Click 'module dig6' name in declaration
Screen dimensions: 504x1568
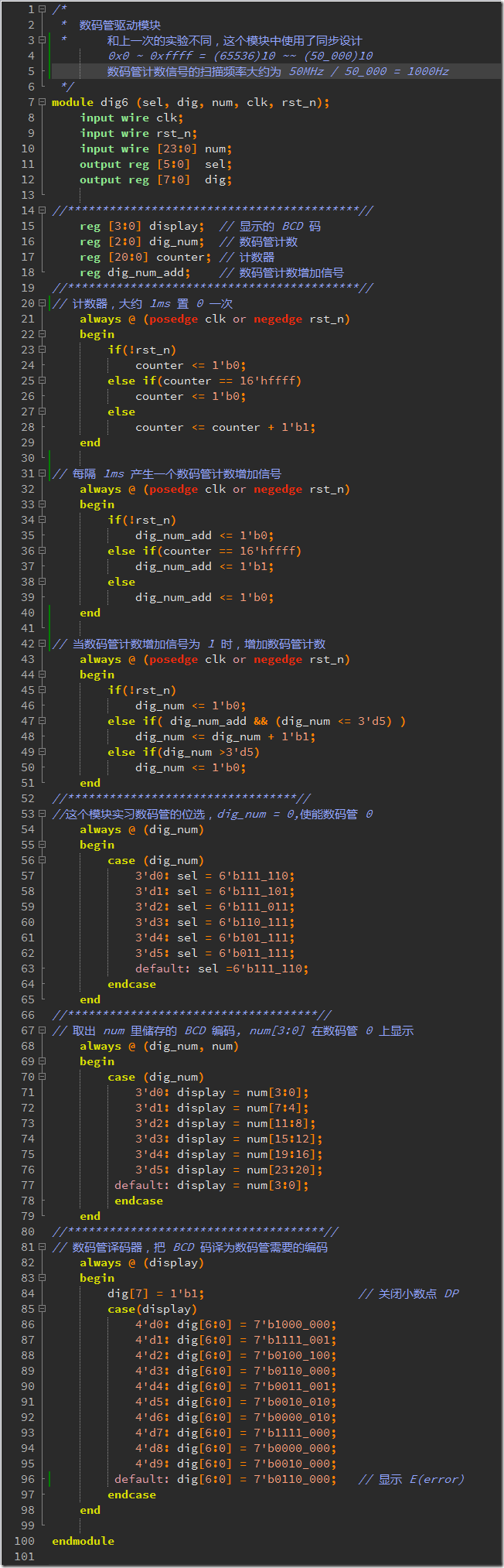point(90,102)
